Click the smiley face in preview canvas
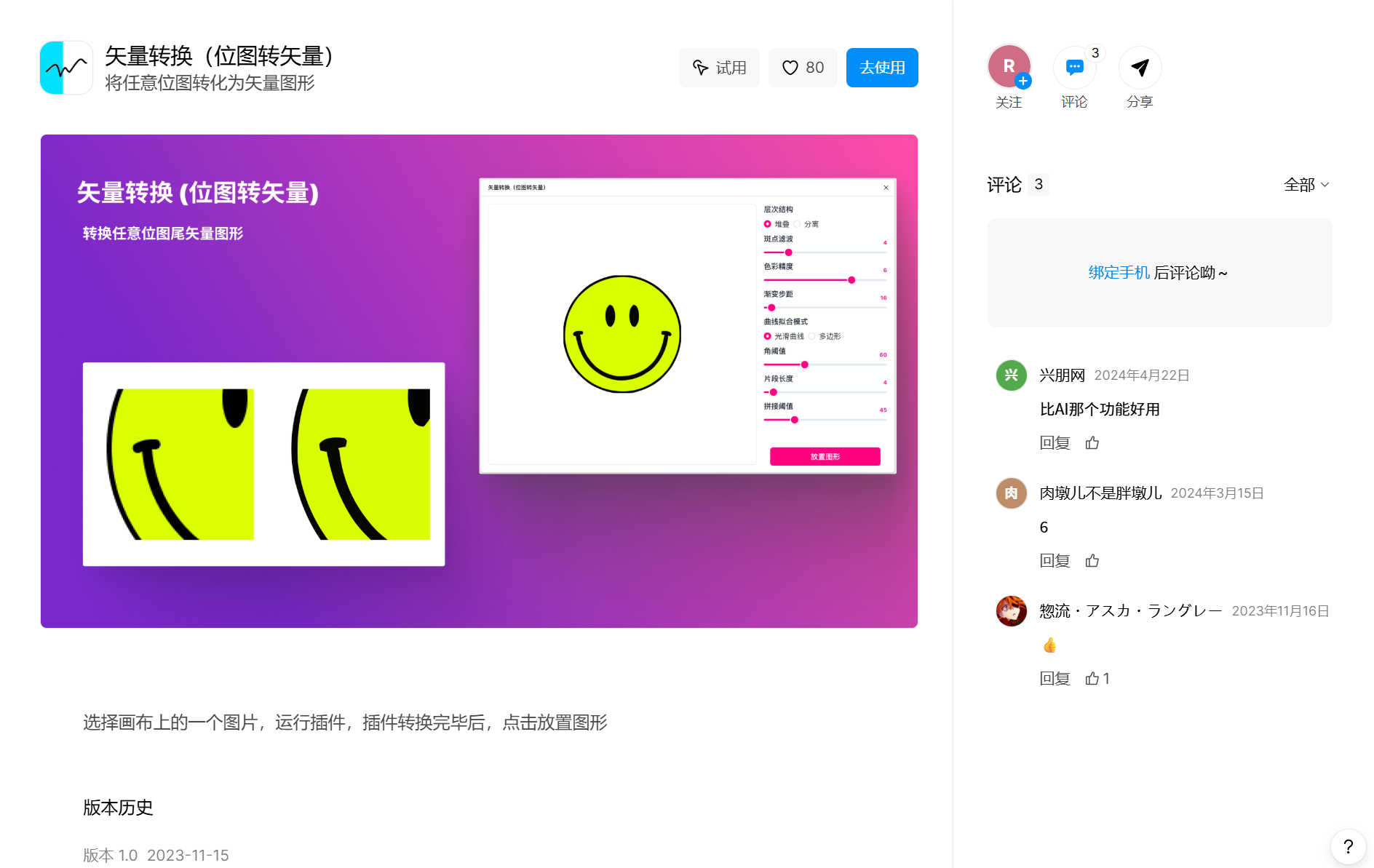The image size is (1374, 868). [x=622, y=334]
